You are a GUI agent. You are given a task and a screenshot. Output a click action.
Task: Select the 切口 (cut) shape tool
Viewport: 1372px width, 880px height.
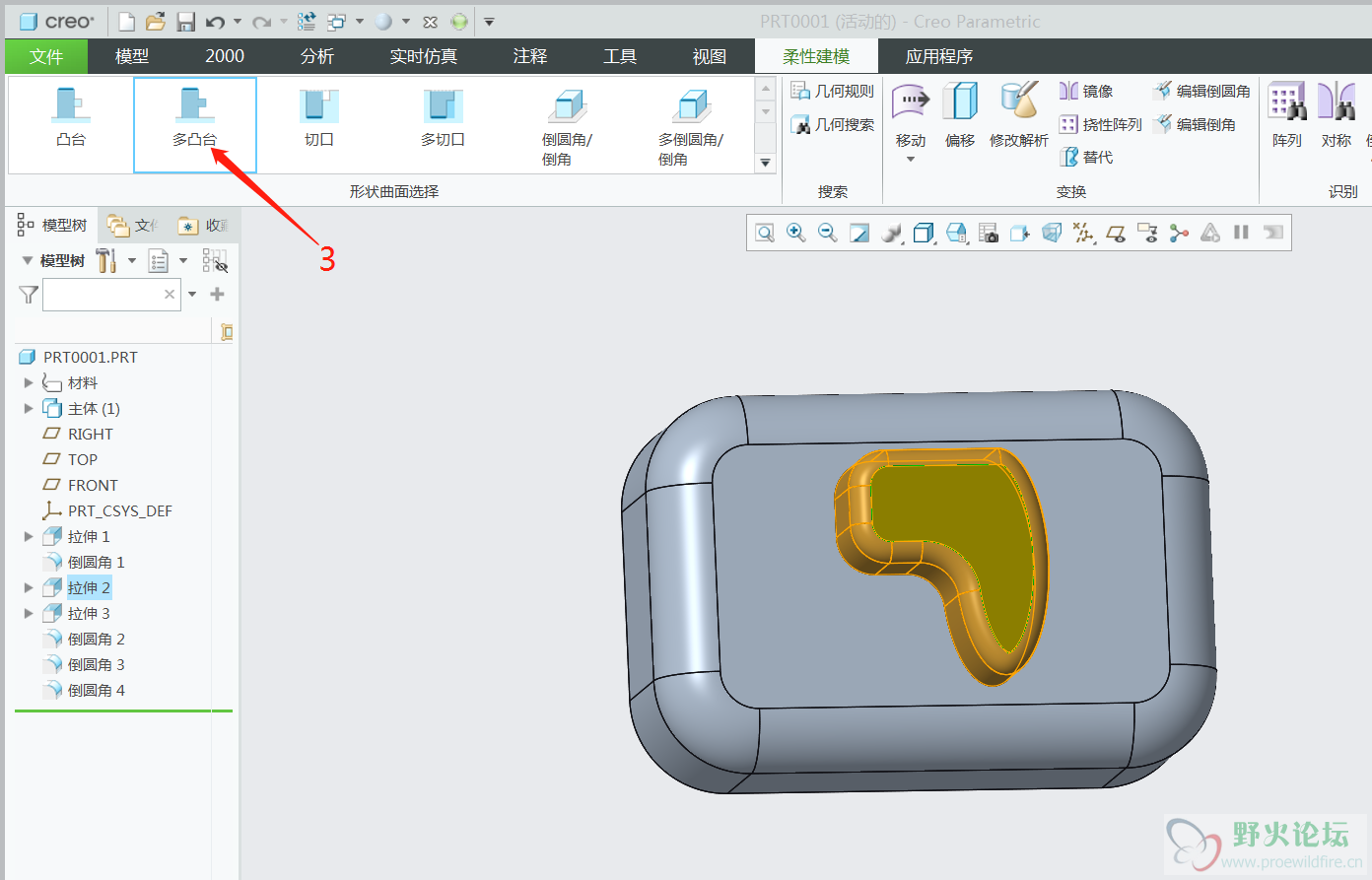[319, 117]
